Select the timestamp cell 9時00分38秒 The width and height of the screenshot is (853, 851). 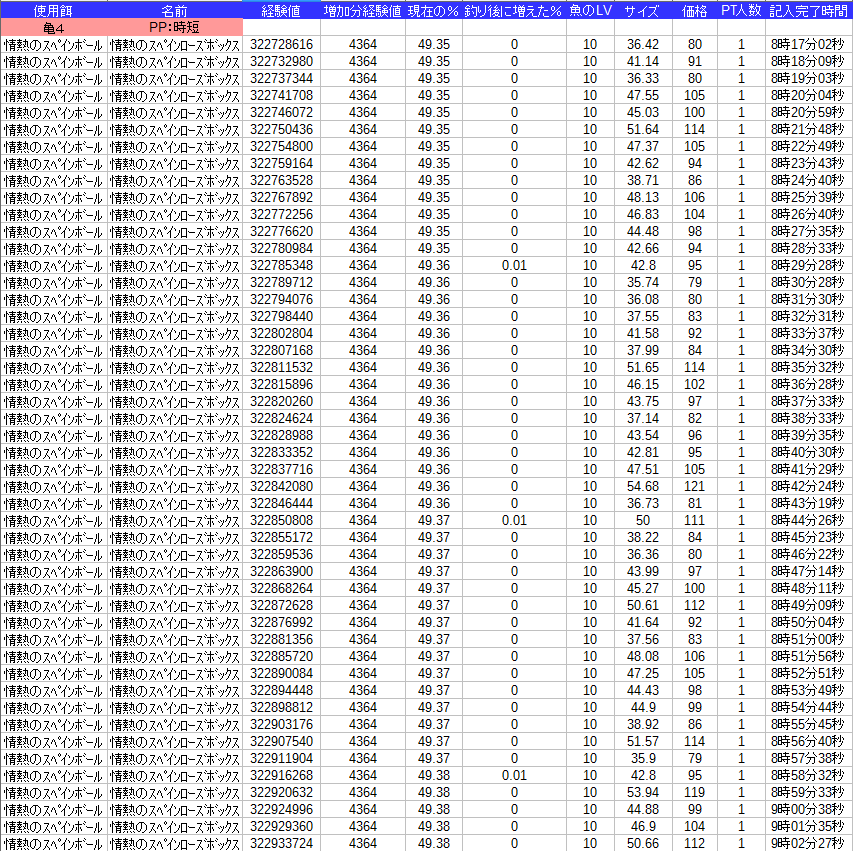808,809
